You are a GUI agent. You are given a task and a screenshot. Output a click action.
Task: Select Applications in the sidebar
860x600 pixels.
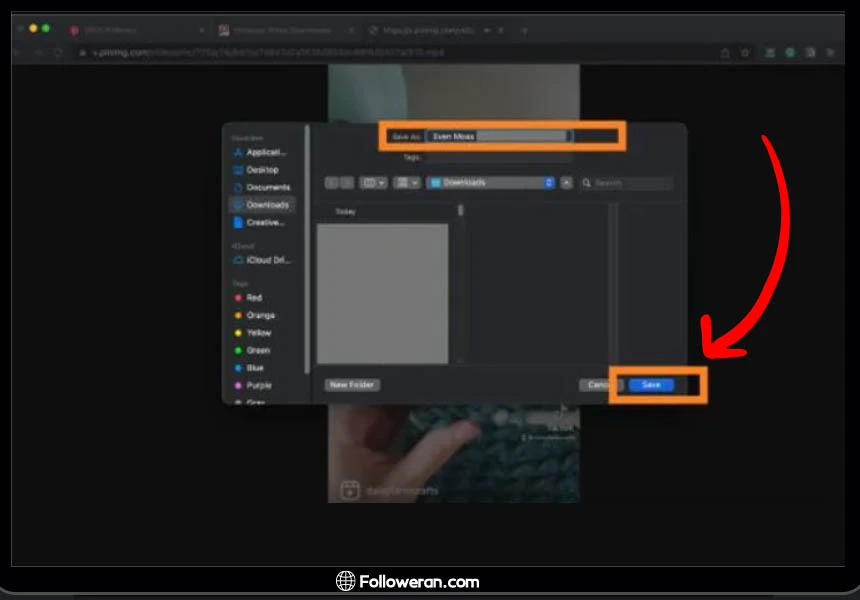[265, 153]
